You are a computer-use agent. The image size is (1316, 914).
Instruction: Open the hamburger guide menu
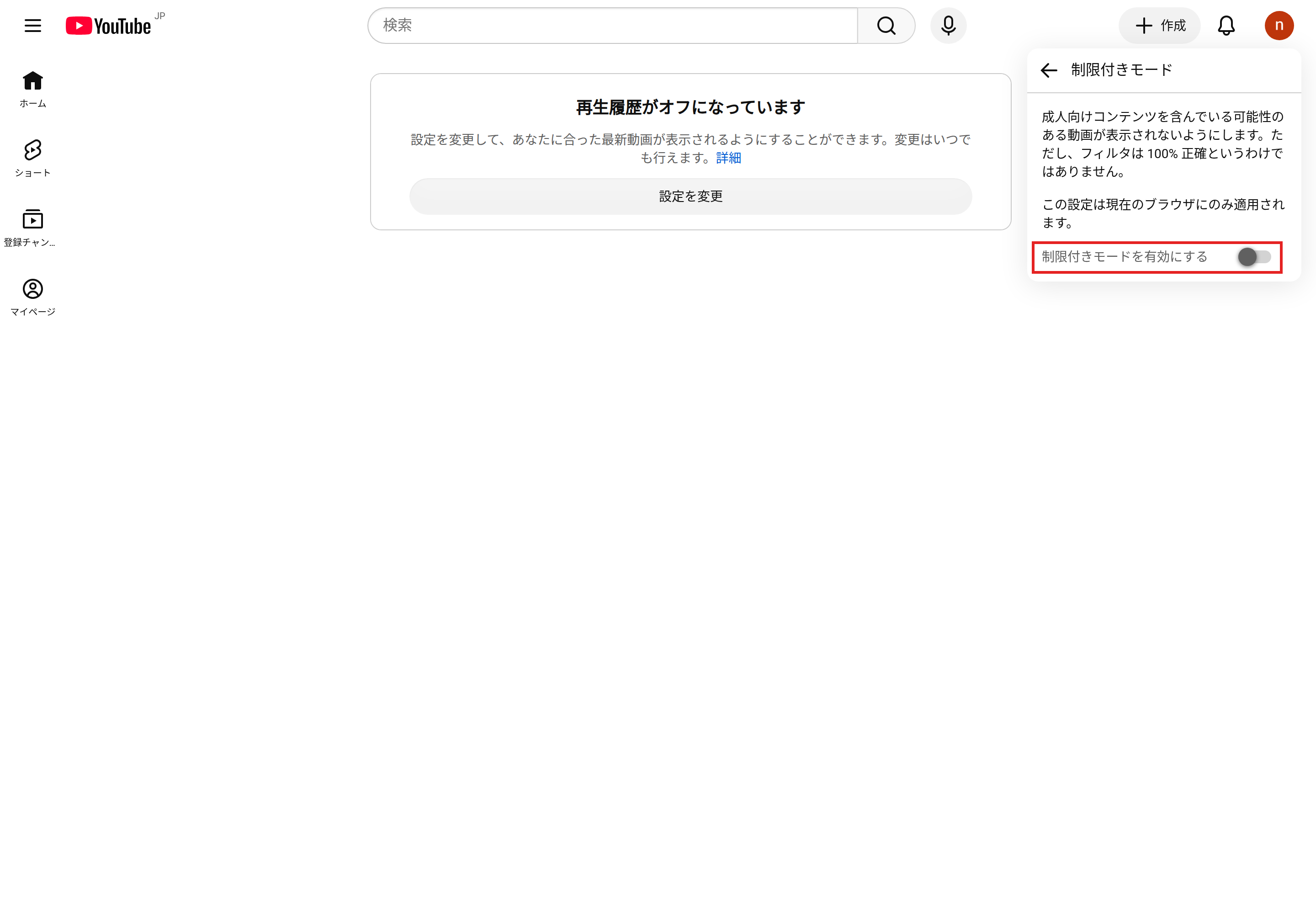[x=32, y=26]
